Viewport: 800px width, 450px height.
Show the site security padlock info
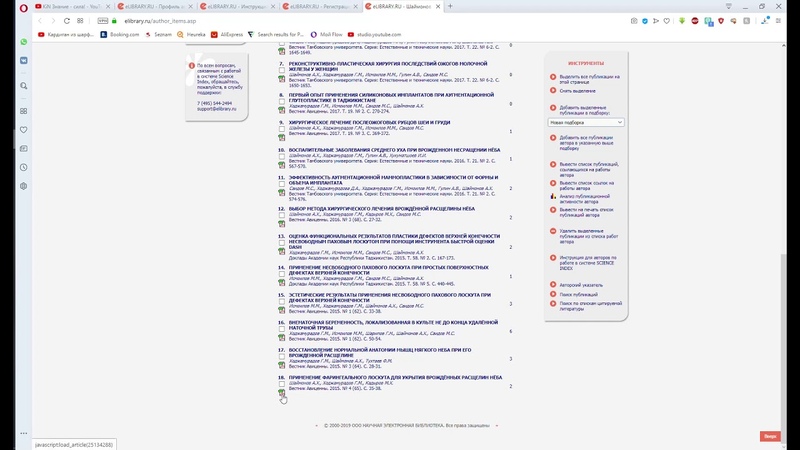[114, 21]
